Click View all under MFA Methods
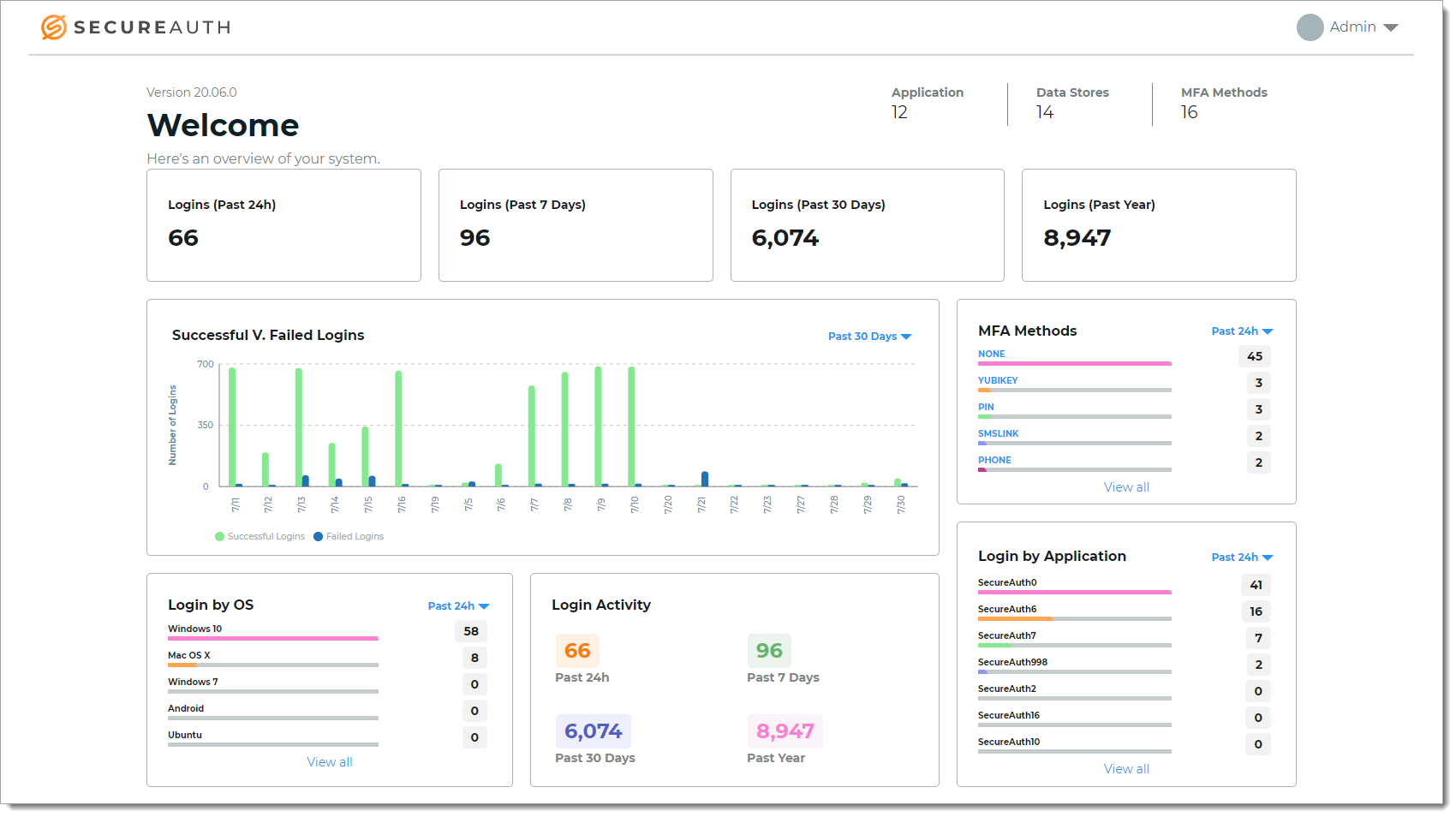 click(x=1126, y=487)
